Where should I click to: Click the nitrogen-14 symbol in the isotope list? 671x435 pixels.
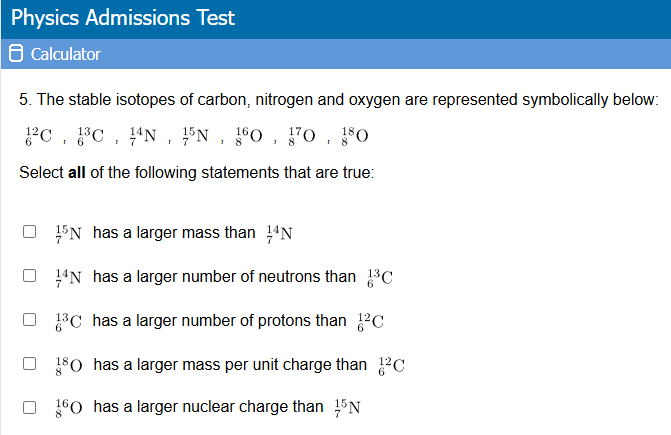click(143, 136)
